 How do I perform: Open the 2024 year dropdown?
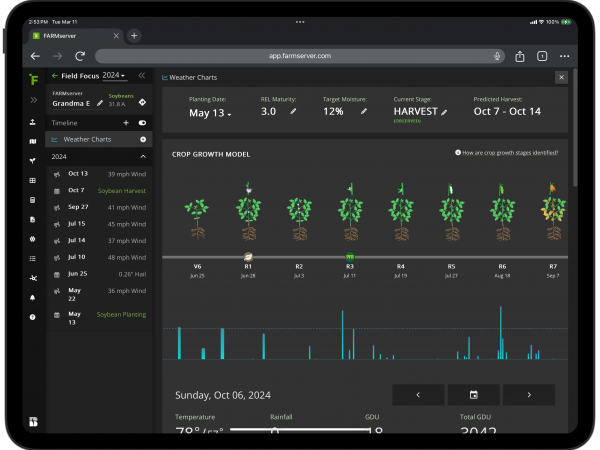coord(114,75)
